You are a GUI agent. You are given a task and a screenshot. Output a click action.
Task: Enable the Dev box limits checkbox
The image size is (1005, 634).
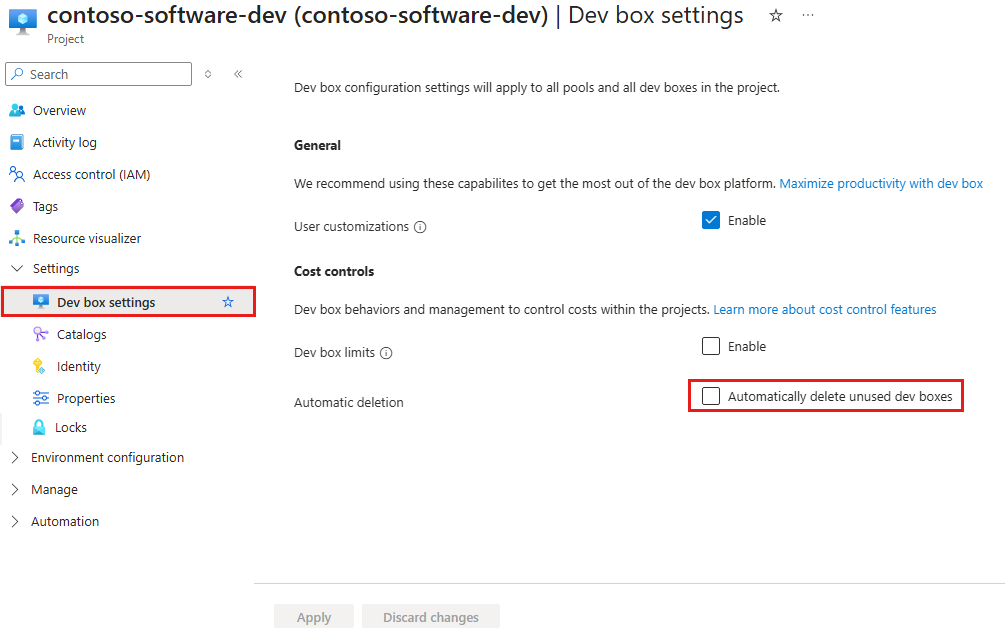pos(710,346)
